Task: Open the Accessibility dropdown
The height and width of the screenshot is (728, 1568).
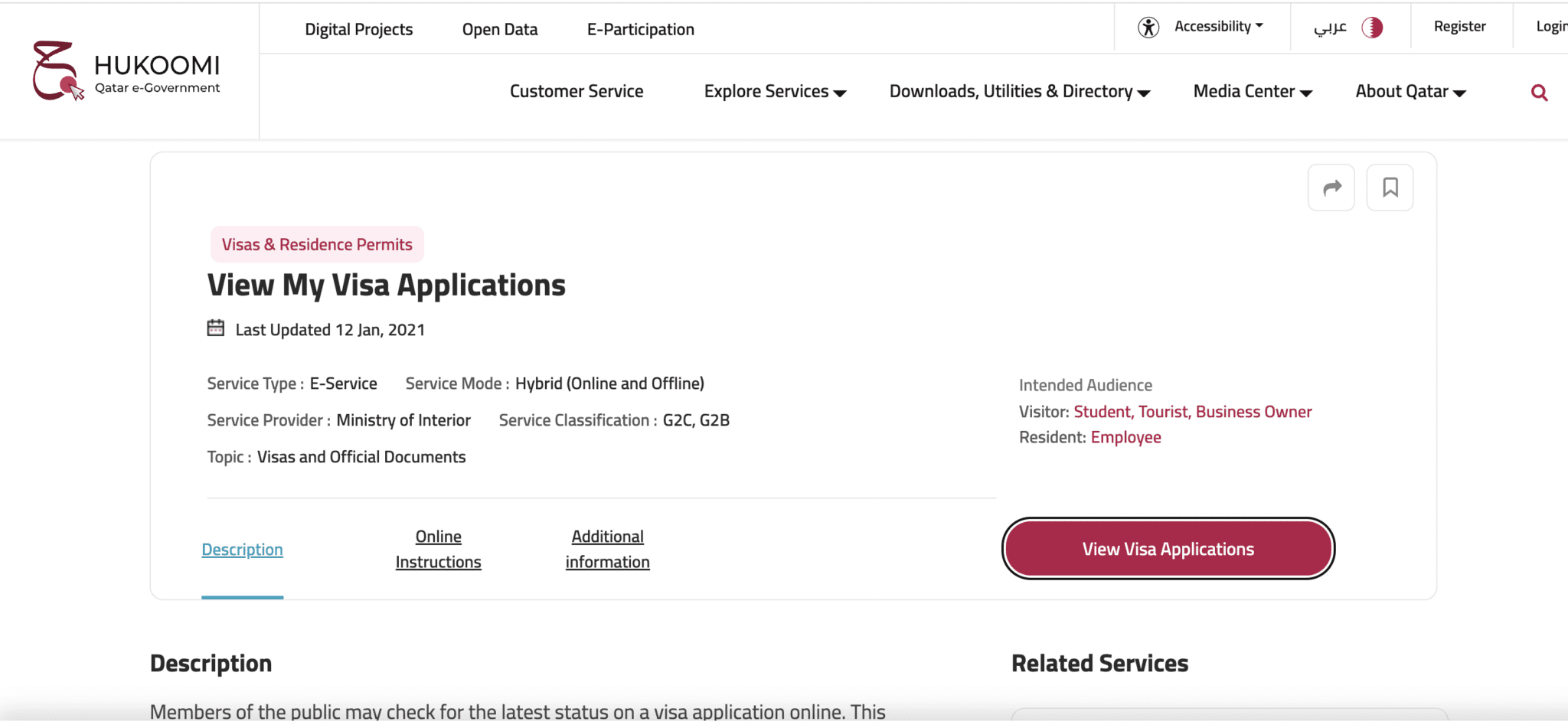Action: (1217, 25)
